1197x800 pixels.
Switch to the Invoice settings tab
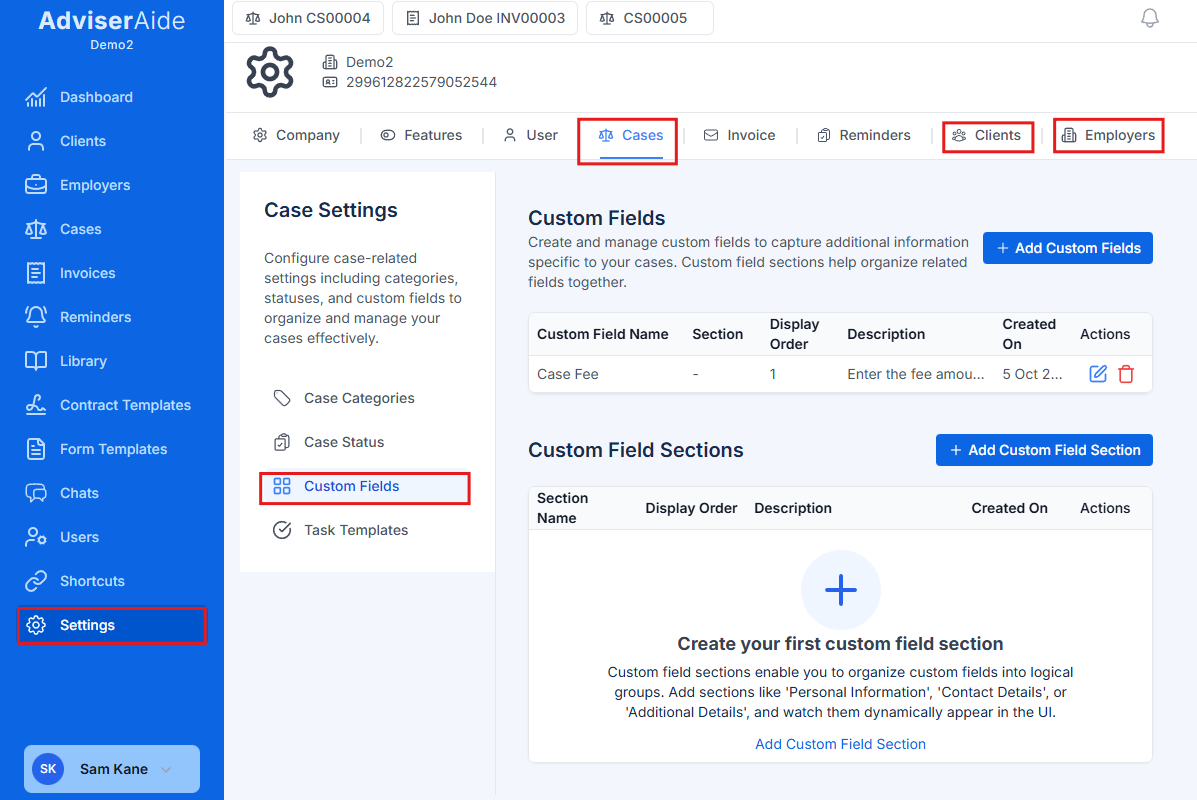pos(740,135)
